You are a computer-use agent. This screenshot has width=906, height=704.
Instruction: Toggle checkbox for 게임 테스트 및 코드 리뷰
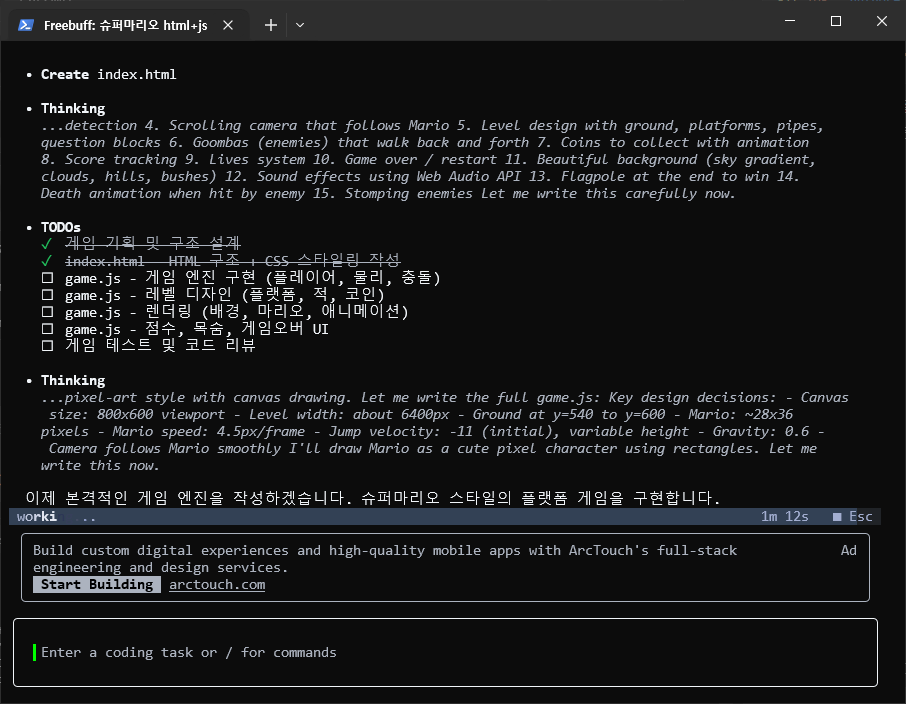click(x=47, y=346)
